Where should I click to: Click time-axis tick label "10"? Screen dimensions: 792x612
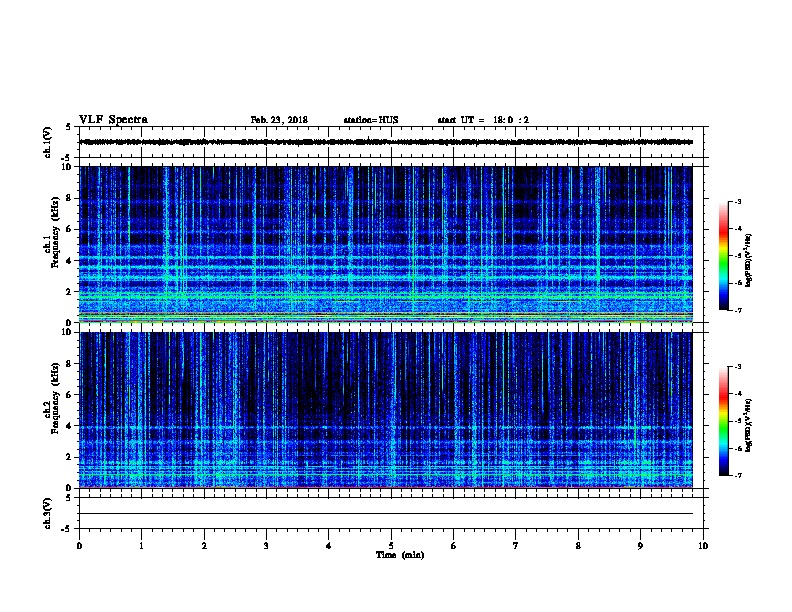[x=703, y=545]
